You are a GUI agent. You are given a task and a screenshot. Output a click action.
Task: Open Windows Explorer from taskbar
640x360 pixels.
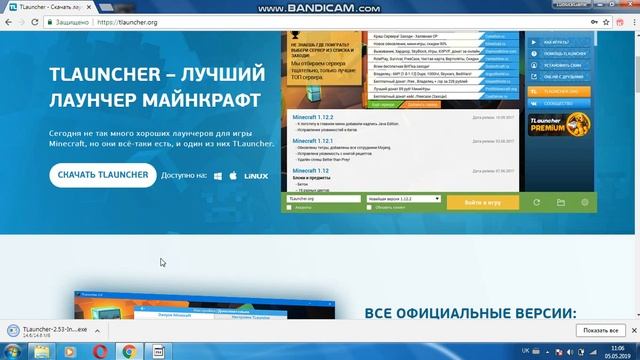click(x=42, y=351)
